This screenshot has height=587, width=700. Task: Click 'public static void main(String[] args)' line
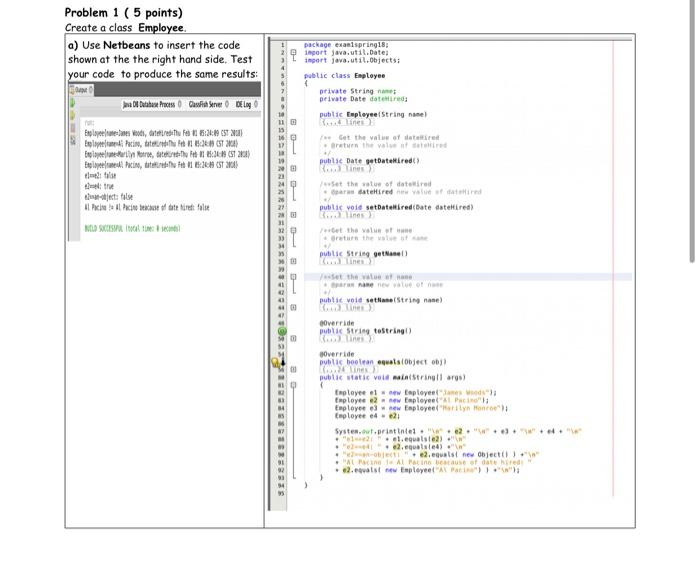point(393,377)
